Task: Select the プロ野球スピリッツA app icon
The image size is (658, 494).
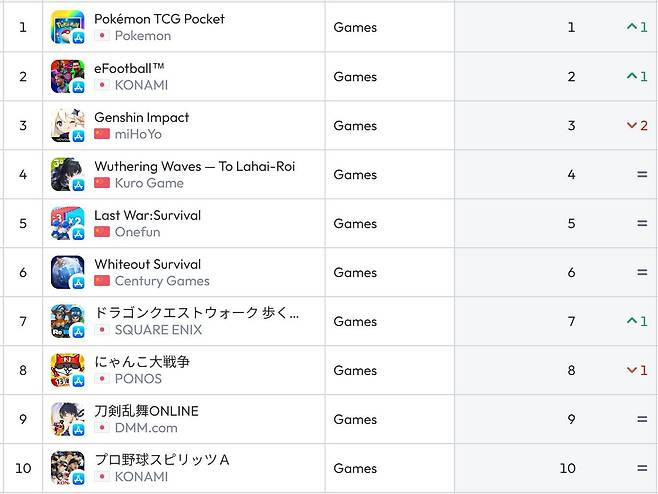Action: tap(67, 468)
